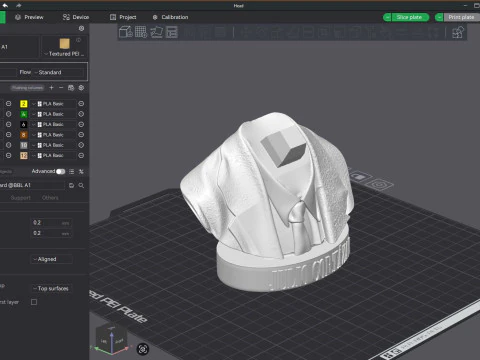
Task: Open PLA Basic dropdown for filament 10
Action: [53, 145]
